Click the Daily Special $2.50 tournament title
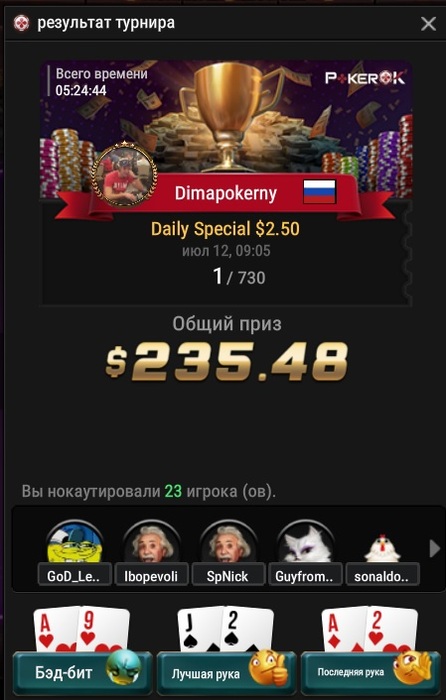Image resolution: width=446 pixels, height=700 pixels. click(x=225, y=229)
